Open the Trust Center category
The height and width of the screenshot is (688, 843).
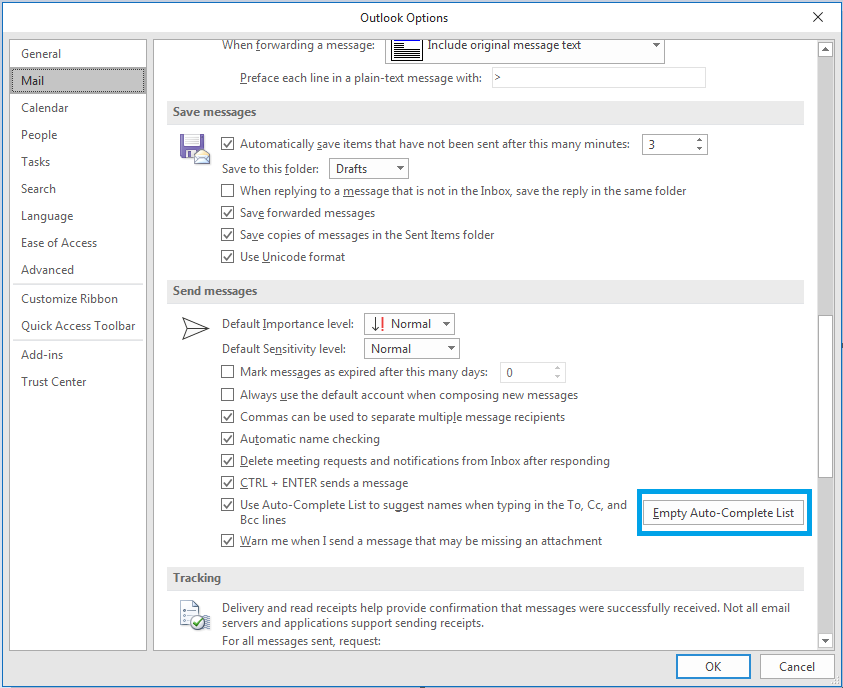click(x=54, y=382)
